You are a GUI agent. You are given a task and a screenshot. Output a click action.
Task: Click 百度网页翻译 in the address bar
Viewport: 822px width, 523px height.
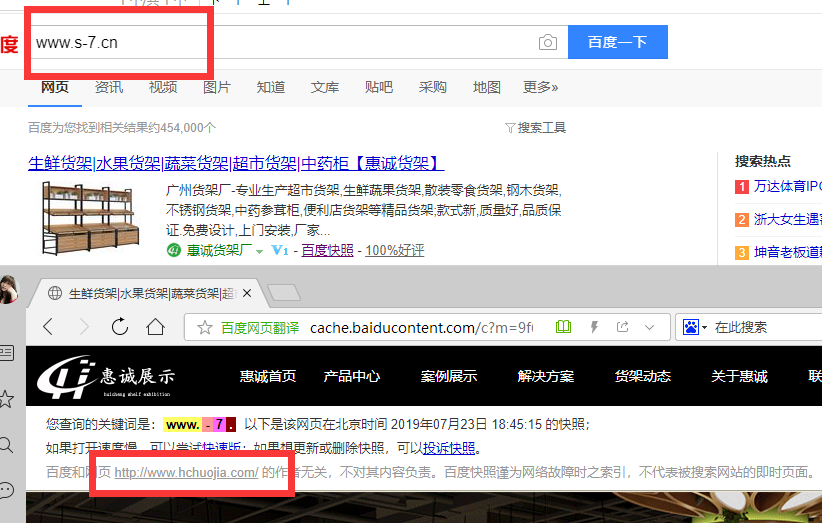coord(260,328)
